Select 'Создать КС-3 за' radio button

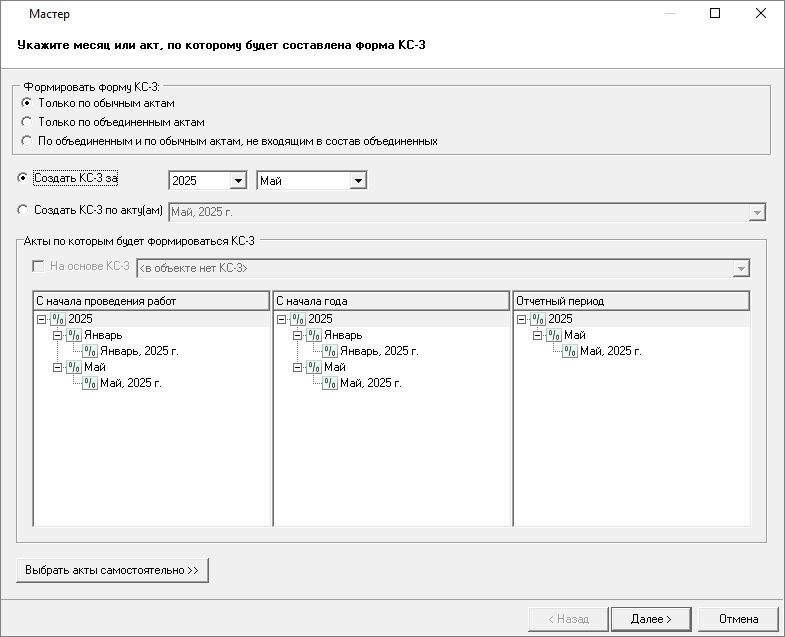[23, 178]
